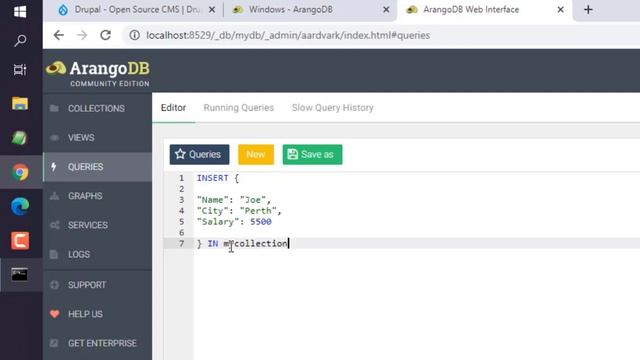640x360 pixels.
Task: Click the yellow New query button
Action: [256, 154]
